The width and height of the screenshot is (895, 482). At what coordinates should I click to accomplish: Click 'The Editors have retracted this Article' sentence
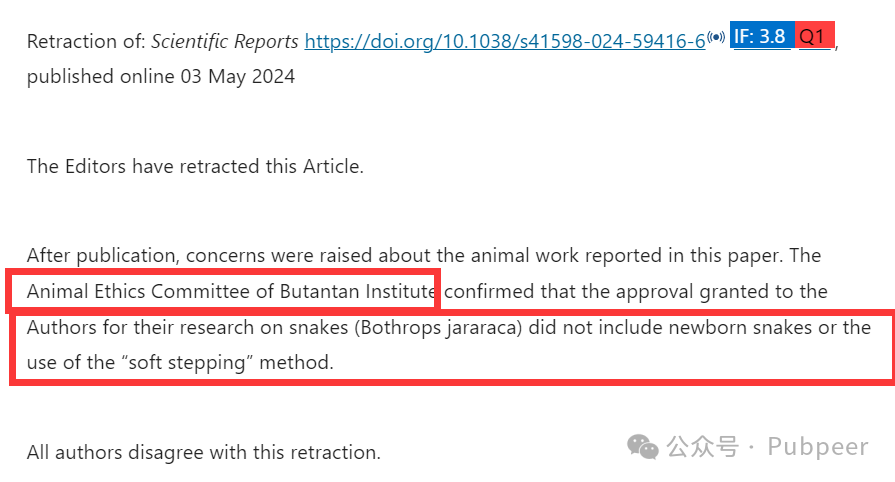pos(195,166)
